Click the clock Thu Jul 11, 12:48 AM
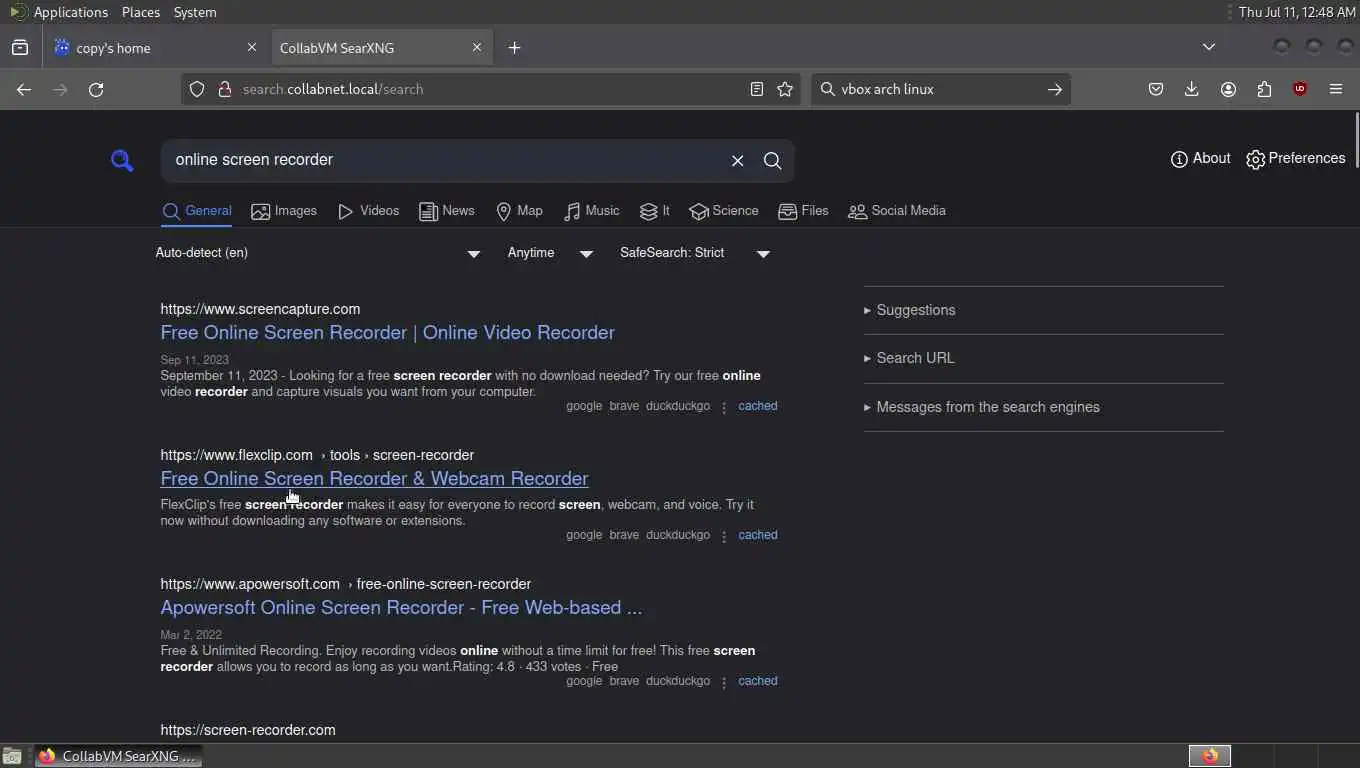 click(1296, 12)
